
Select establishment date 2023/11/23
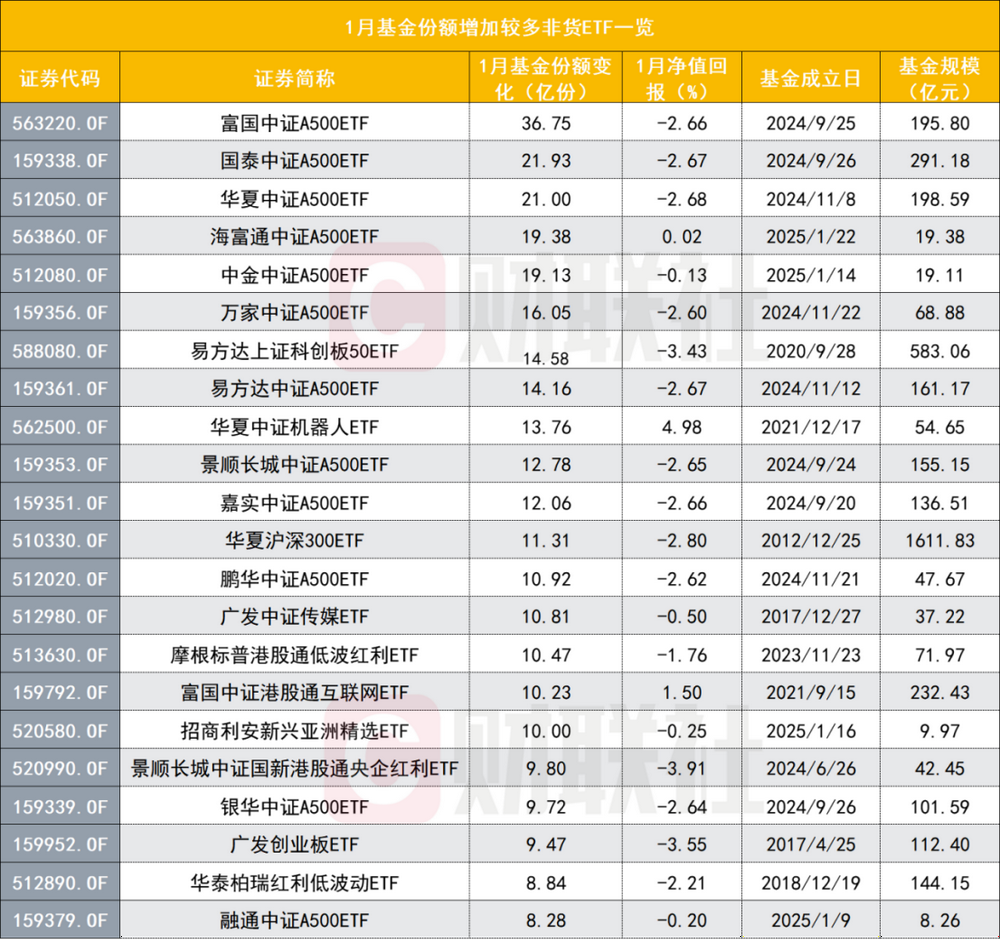tap(811, 655)
